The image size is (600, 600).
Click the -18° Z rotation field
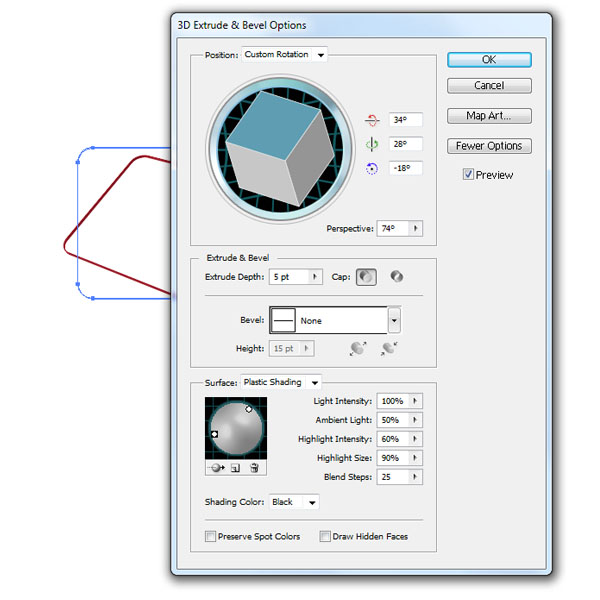[x=406, y=168]
